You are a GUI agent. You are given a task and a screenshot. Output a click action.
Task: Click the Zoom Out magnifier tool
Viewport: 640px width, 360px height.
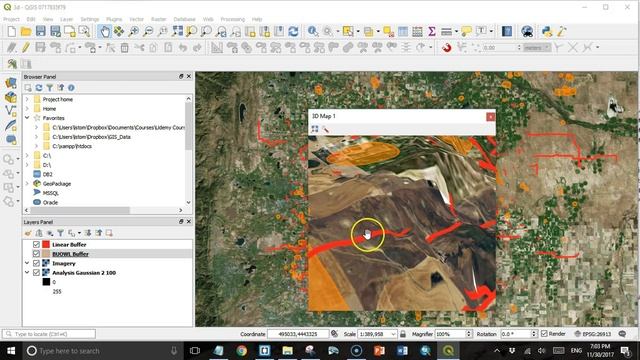point(148,31)
